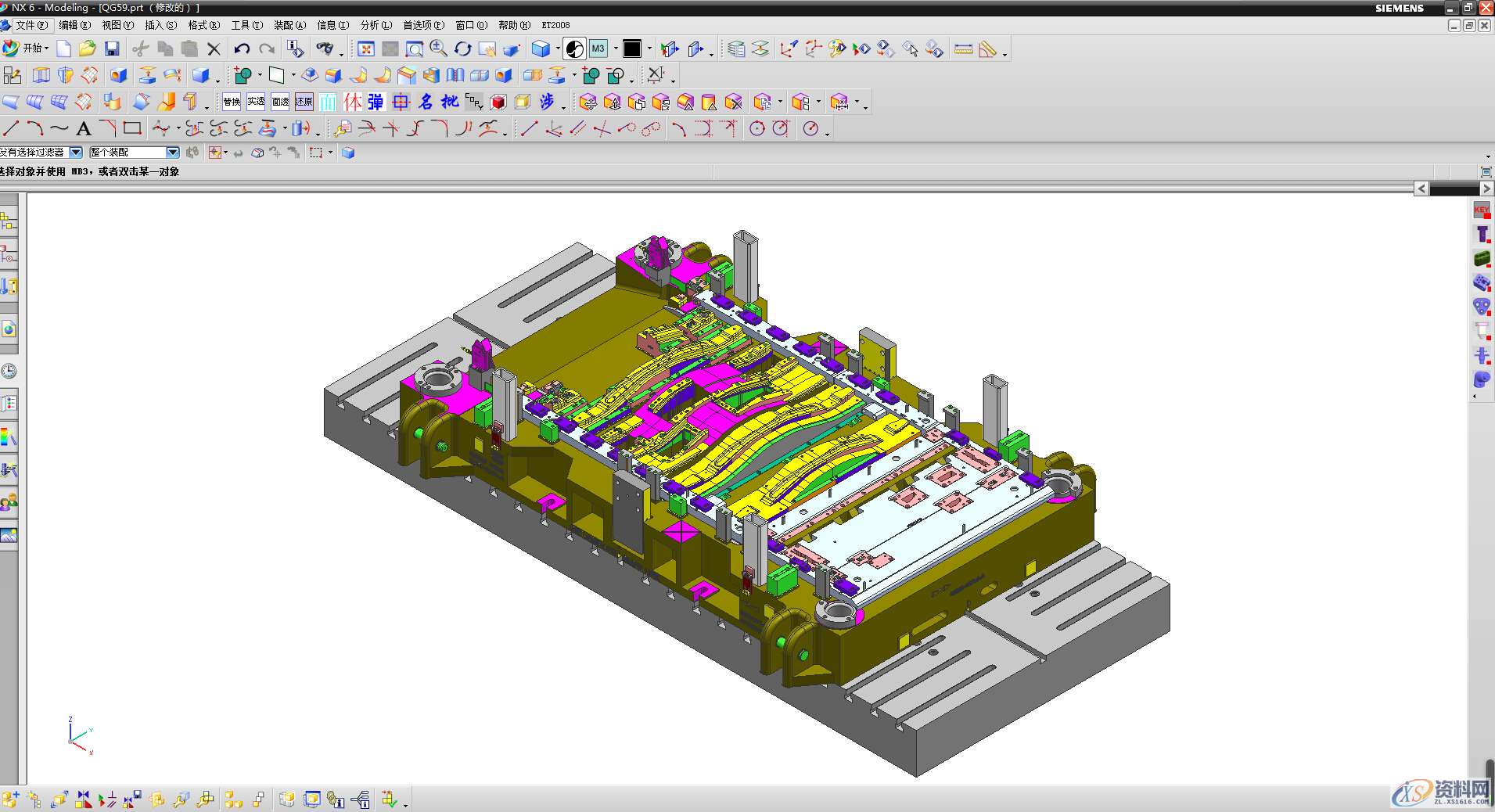Click the Undo arrow icon
This screenshot has height=812, width=1495.
242,49
